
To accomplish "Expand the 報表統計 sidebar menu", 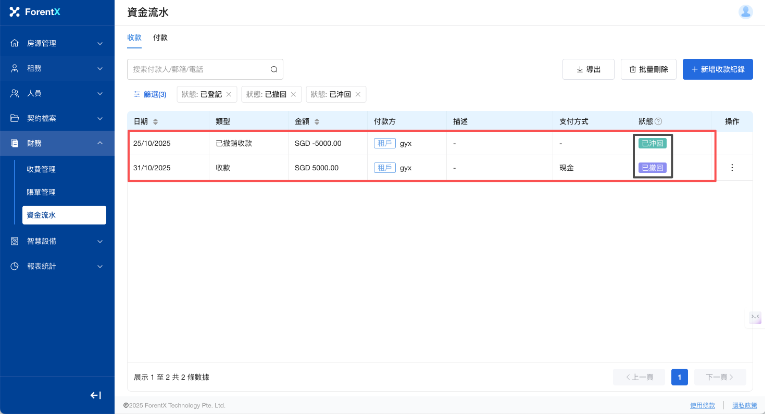I will 57,266.
